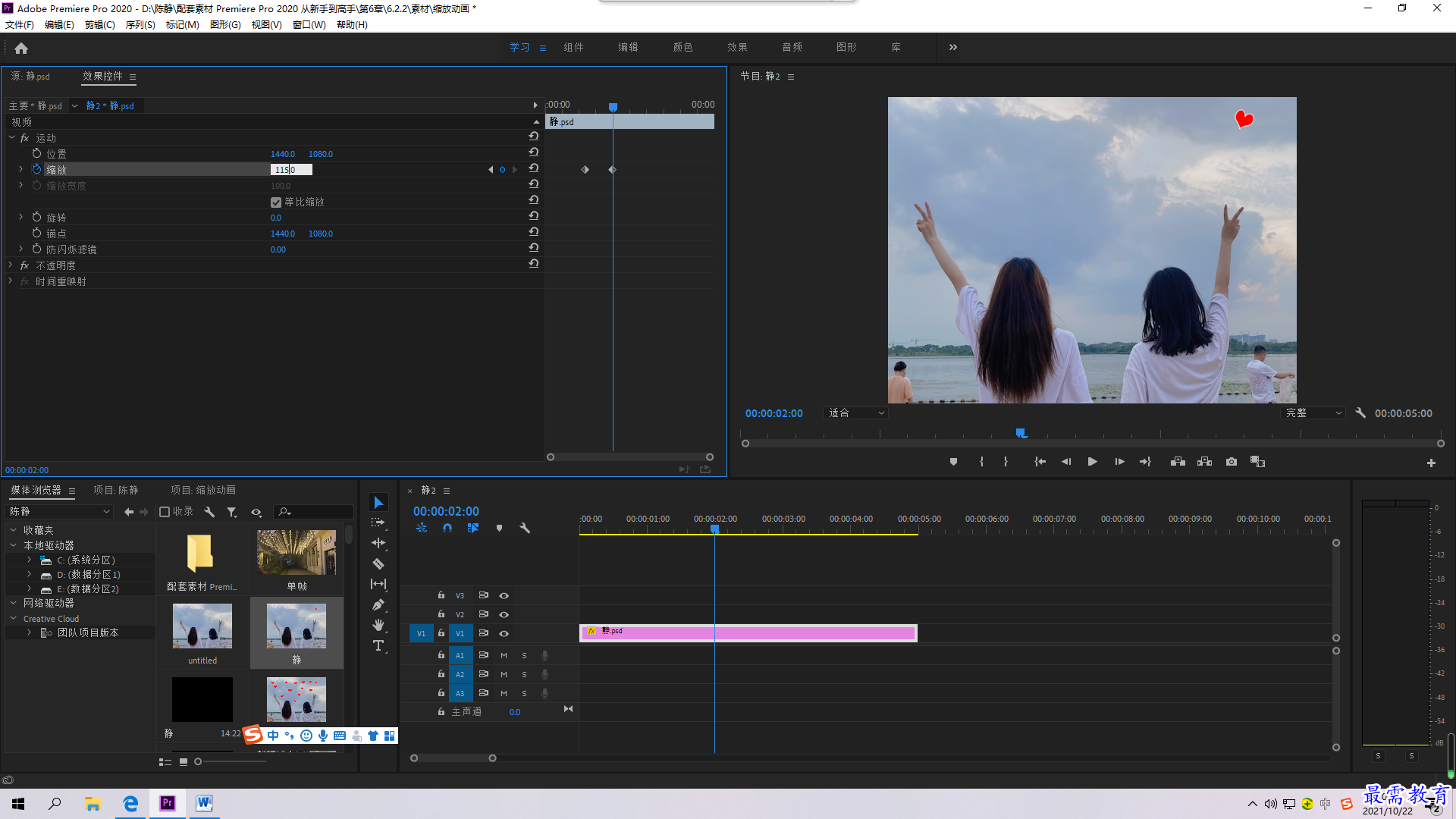The height and width of the screenshot is (819, 1456).
Task: Open Premiere Pro in taskbar
Action: click(x=168, y=803)
